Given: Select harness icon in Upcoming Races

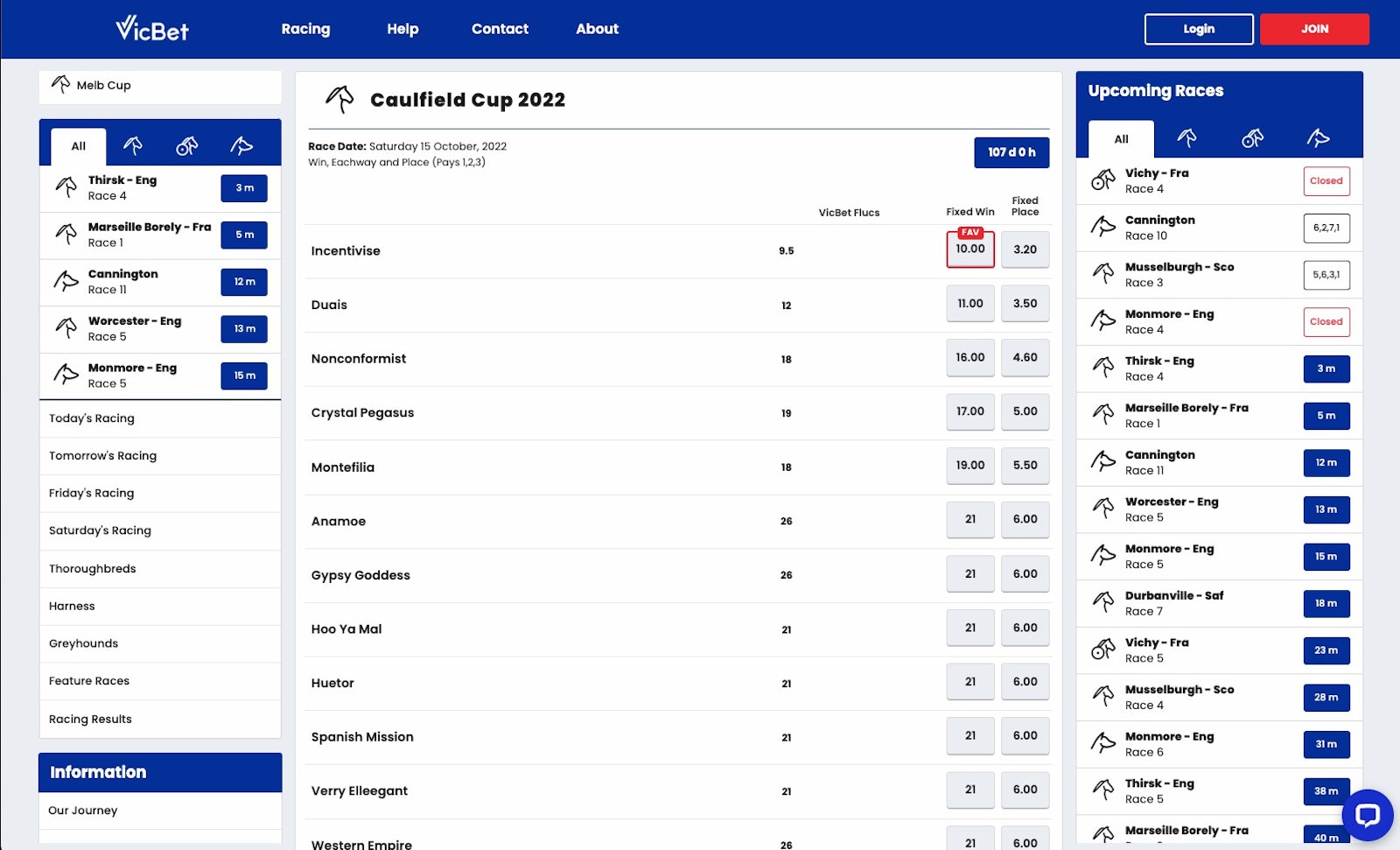Looking at the screenshot, I should point(1252,138).
